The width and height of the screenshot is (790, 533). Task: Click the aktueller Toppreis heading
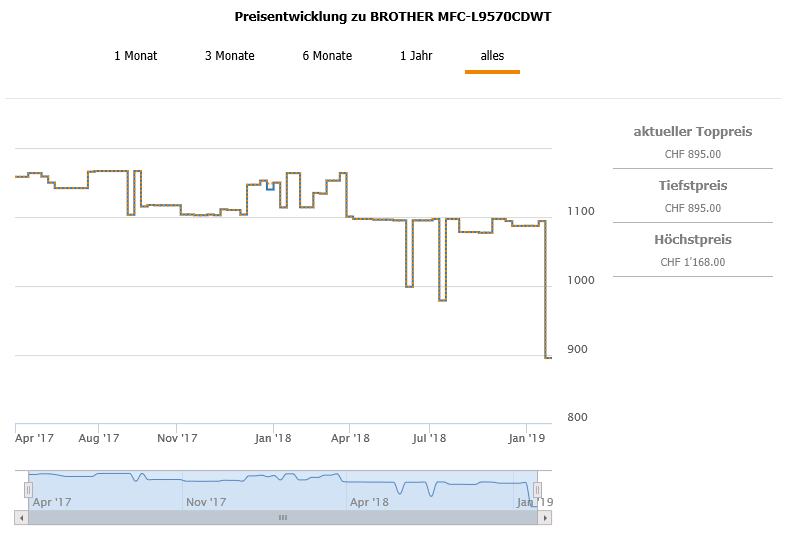pyautogui.click(x=693, y=132)
